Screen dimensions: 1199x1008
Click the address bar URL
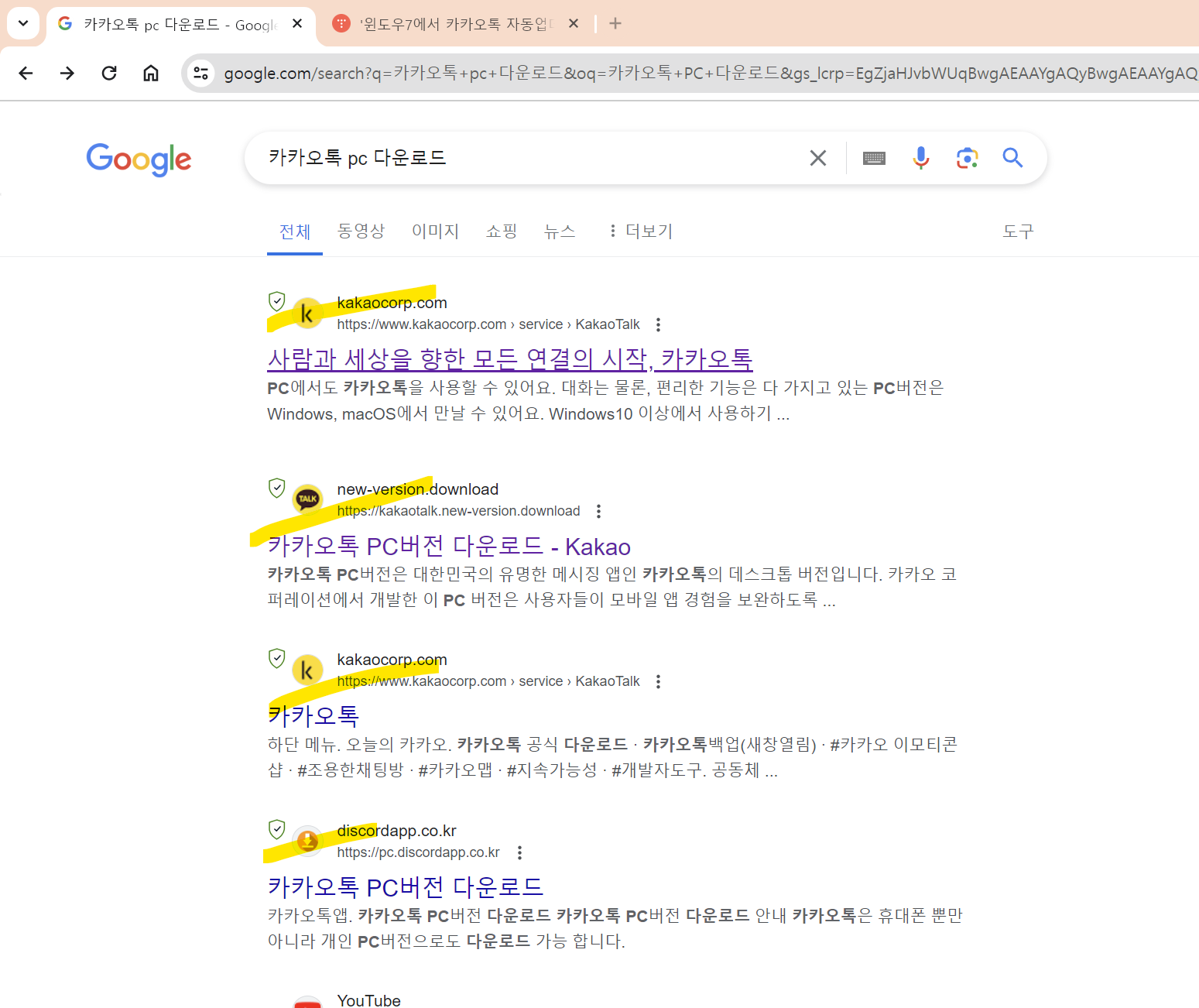coord(711,74)
